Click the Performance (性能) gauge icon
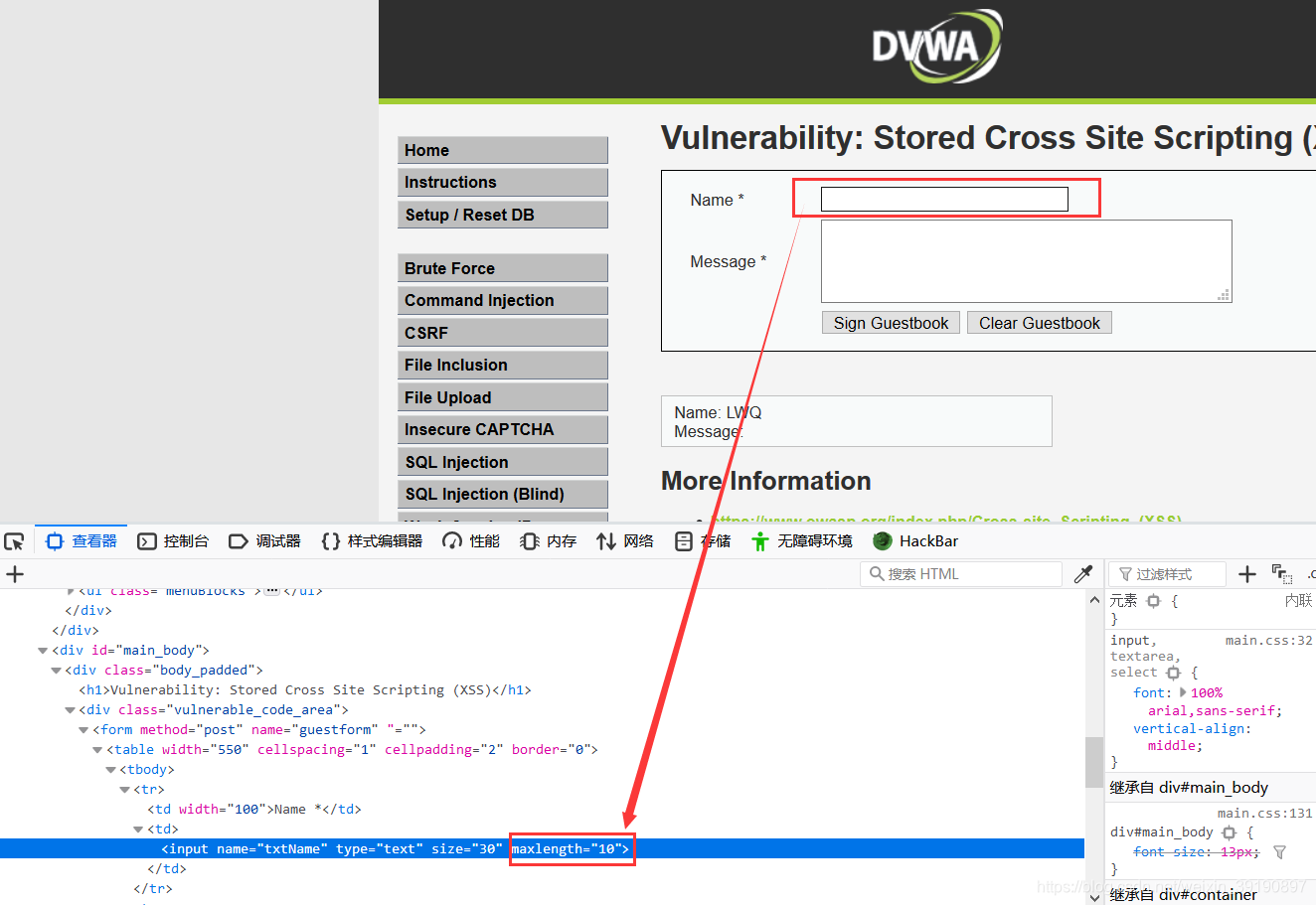 452,541
